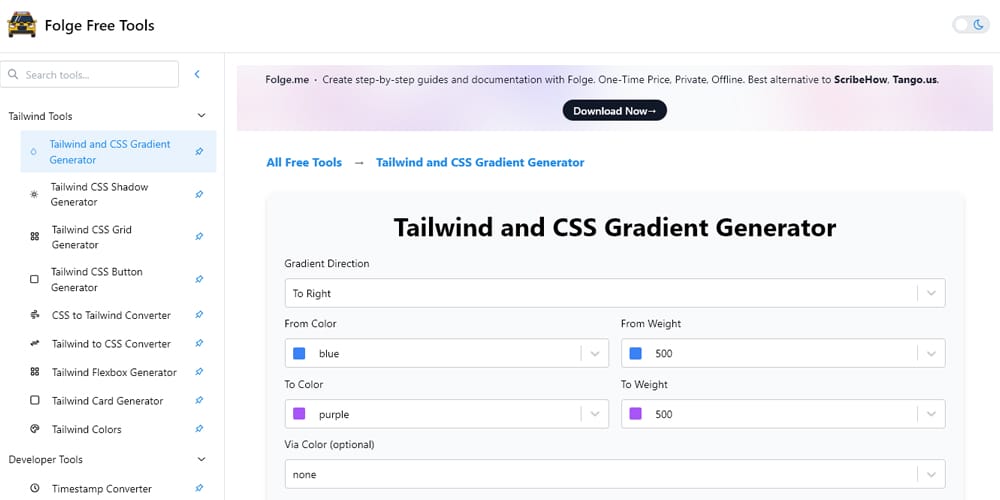Click the Download Now button
Screen dimensions: 1000x500
[614, 111]
